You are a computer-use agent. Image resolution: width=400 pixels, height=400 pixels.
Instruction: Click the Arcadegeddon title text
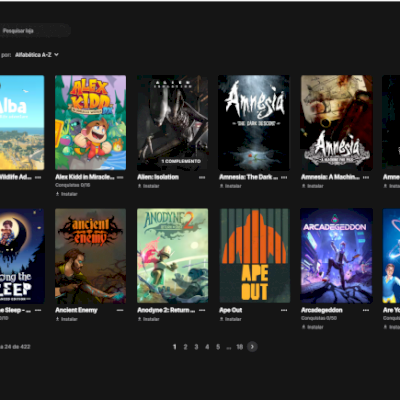pyautogui.click(x=322, y=310)
